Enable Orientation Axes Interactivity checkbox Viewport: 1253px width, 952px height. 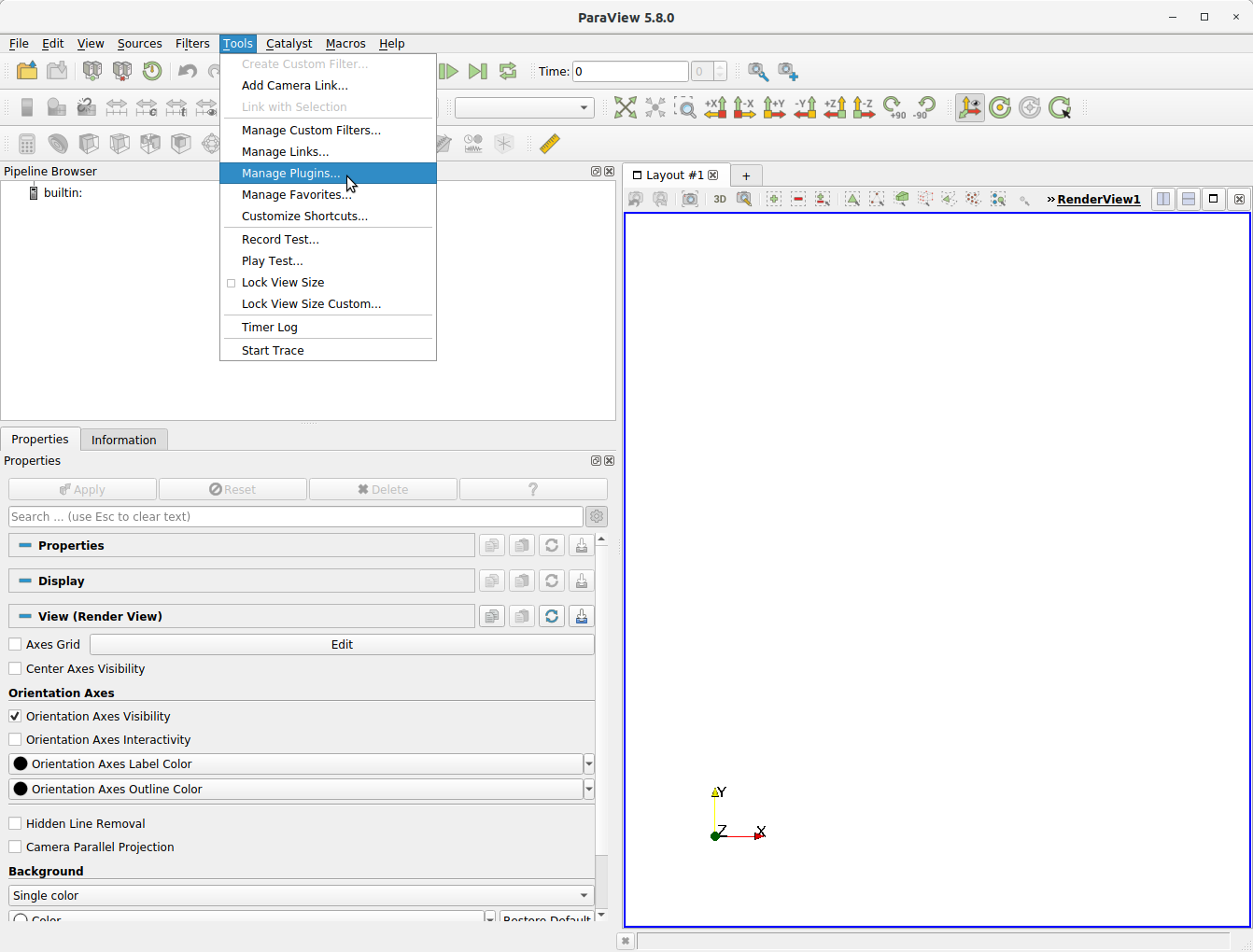coord(15,739)
